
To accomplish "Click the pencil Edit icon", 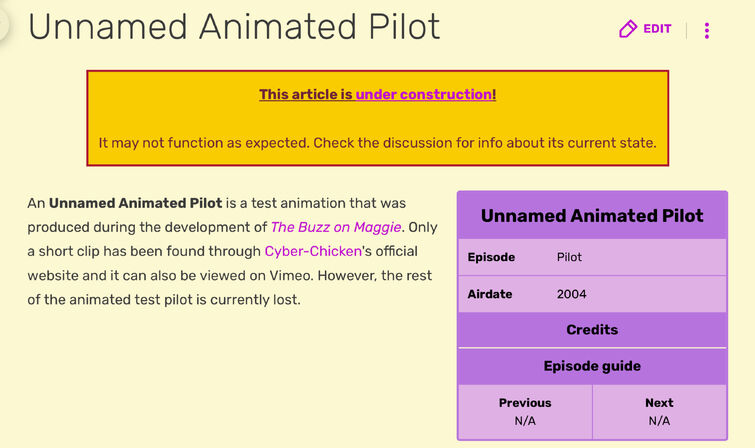I will (x=628, y=29).
